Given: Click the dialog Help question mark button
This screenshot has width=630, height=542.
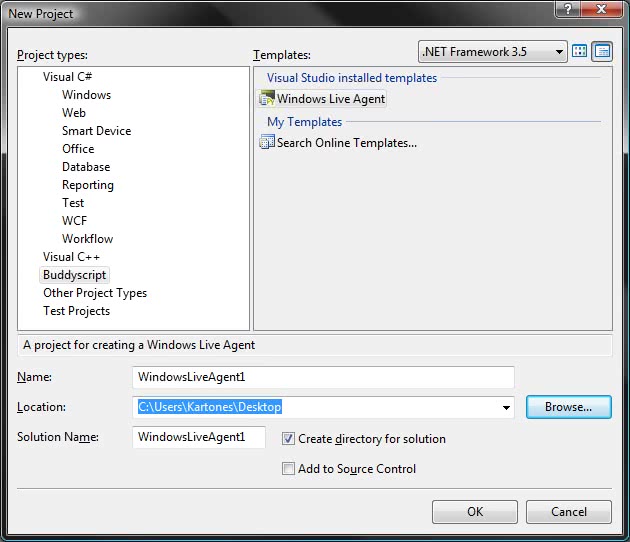Looking at the screenshot, I should coord(567,9).
